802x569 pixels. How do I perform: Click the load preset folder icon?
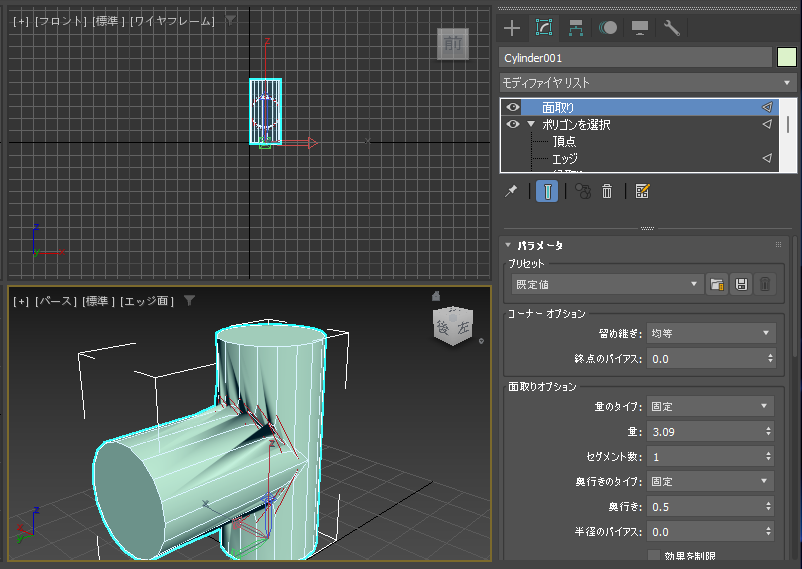(x=717, y=284)
